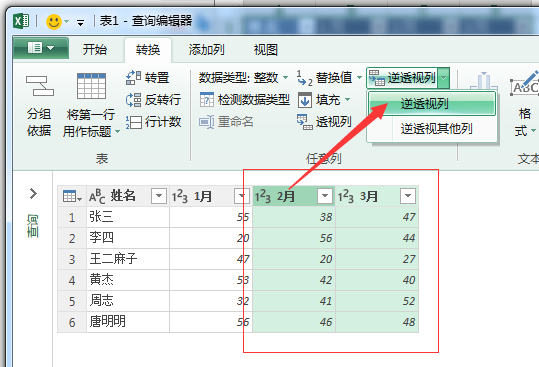Screen dimensions: 539x367
Task: Click the smiley face feedback icon
Action: pos(54,22)
